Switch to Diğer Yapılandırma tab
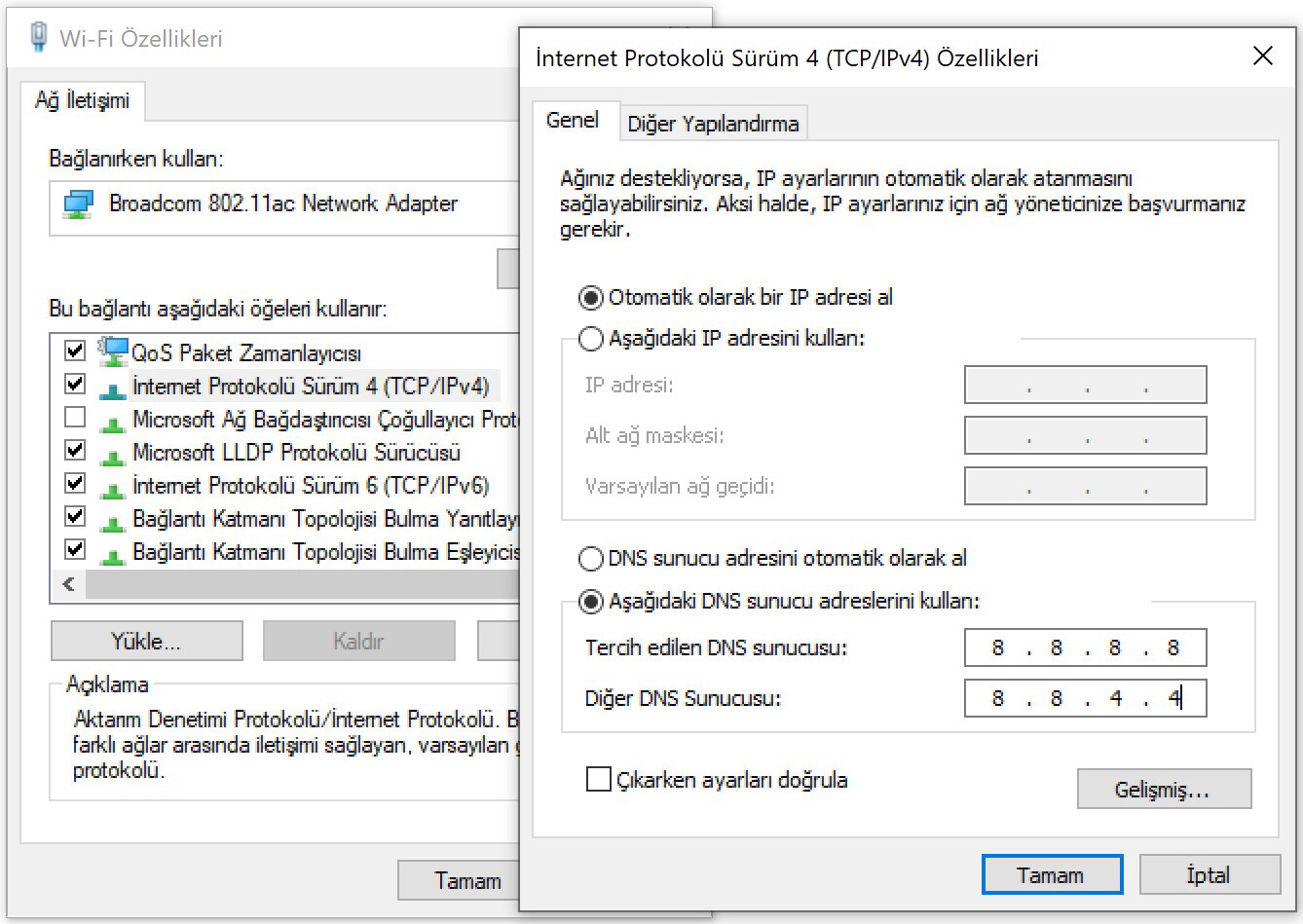Screen dimensions: 1303x924 (x=713, y=124)
